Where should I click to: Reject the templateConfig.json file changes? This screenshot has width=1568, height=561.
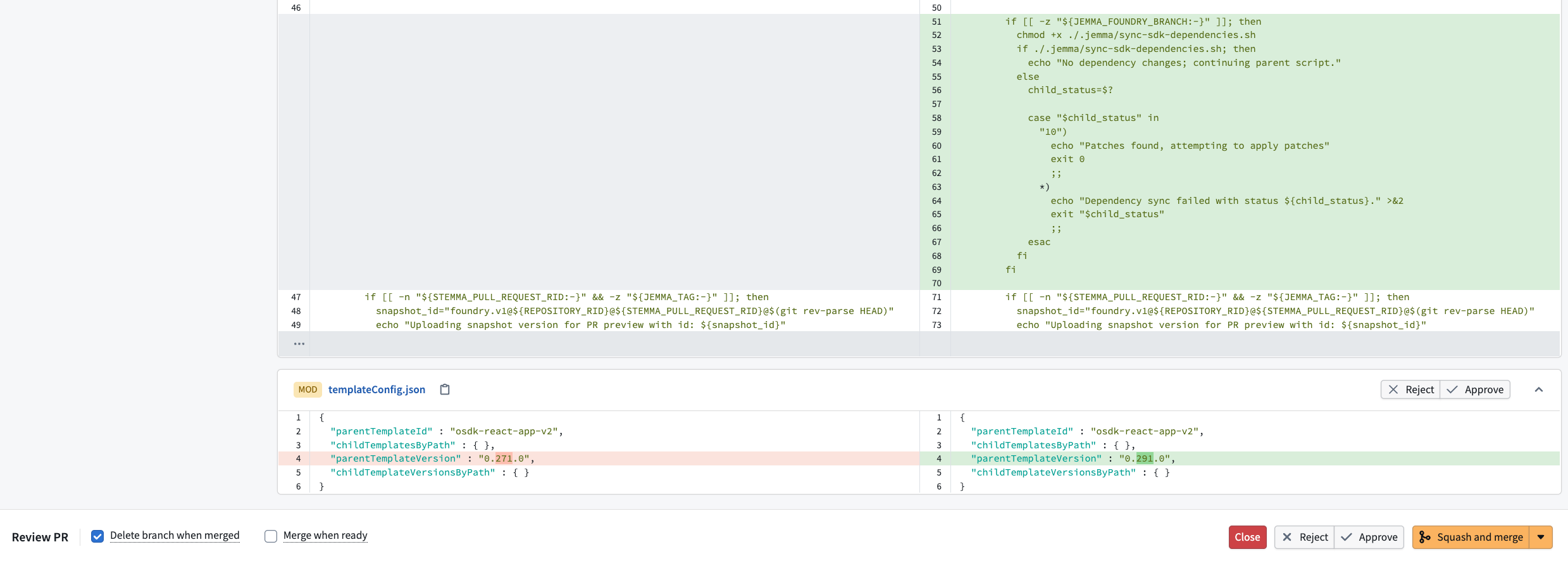coord(1410,389)
